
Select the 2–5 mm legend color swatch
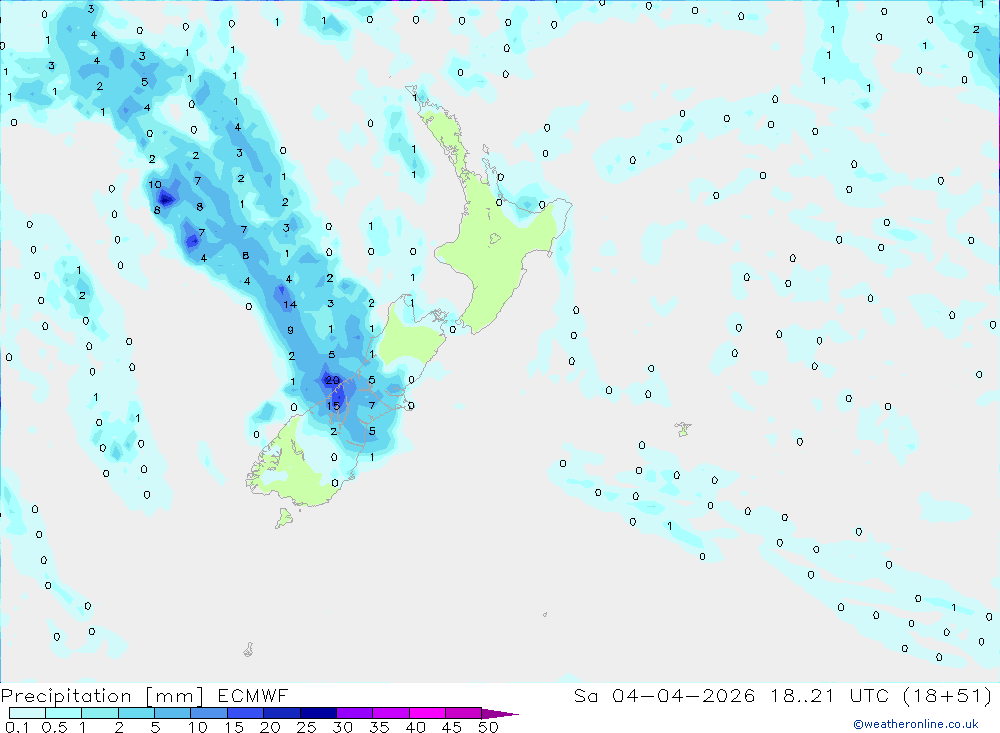tap(136, 713)
